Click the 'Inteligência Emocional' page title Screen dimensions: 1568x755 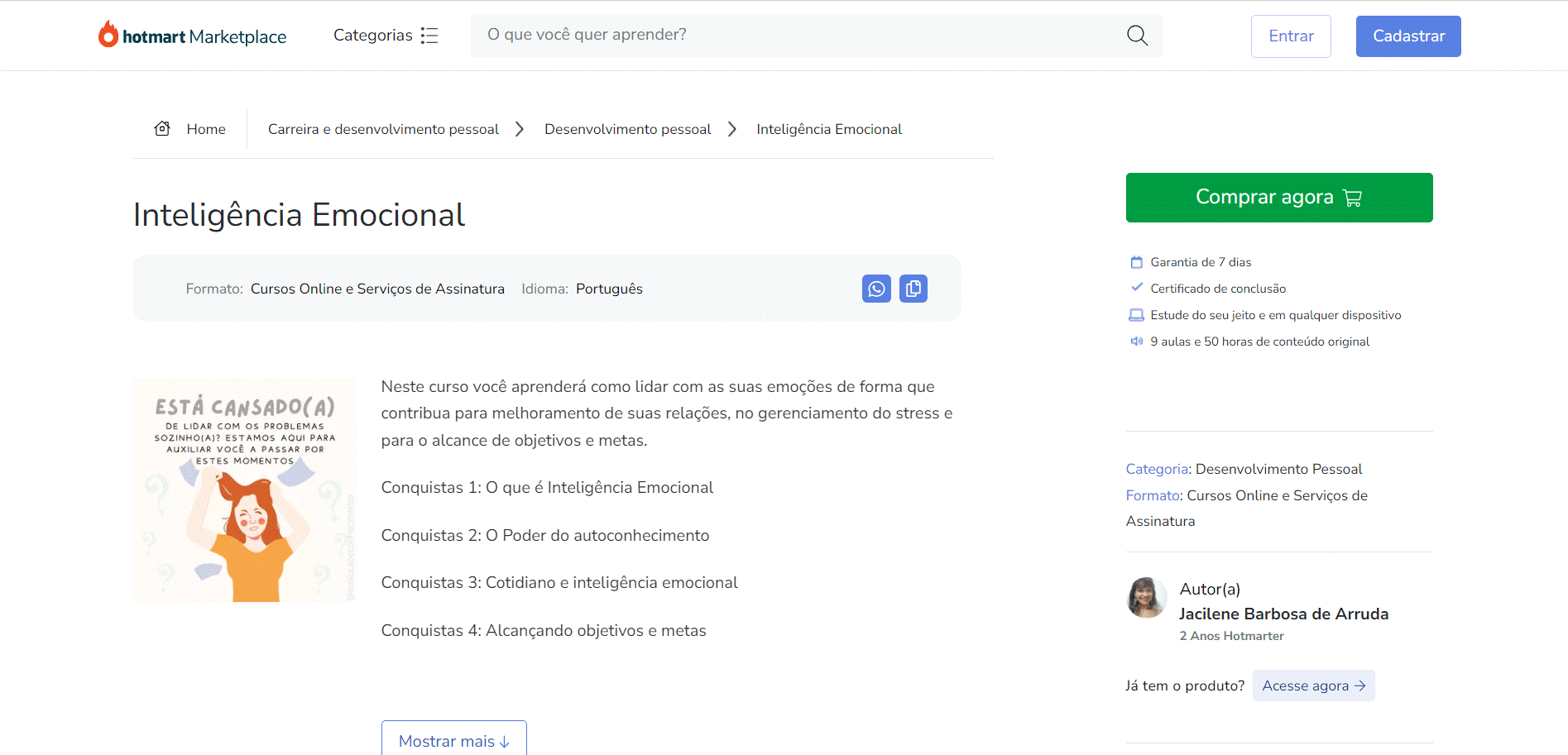coord(299,215)
